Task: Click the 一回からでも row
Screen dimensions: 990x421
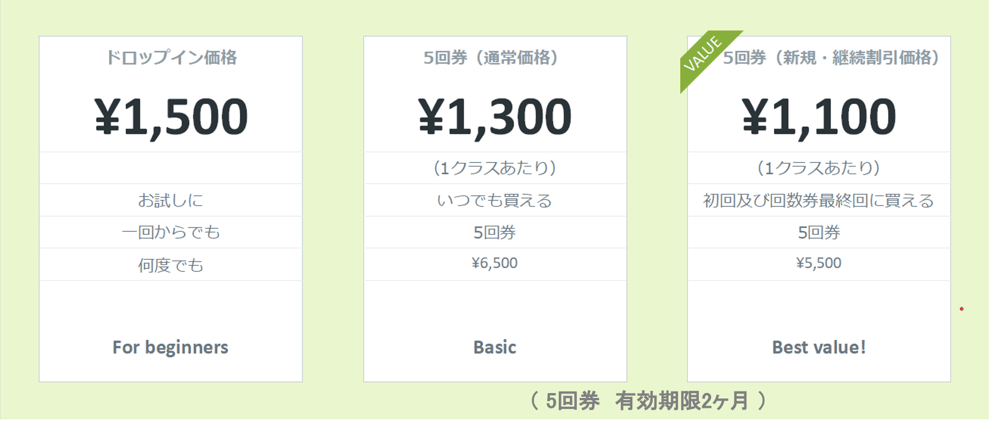Action: pos(170,232)
